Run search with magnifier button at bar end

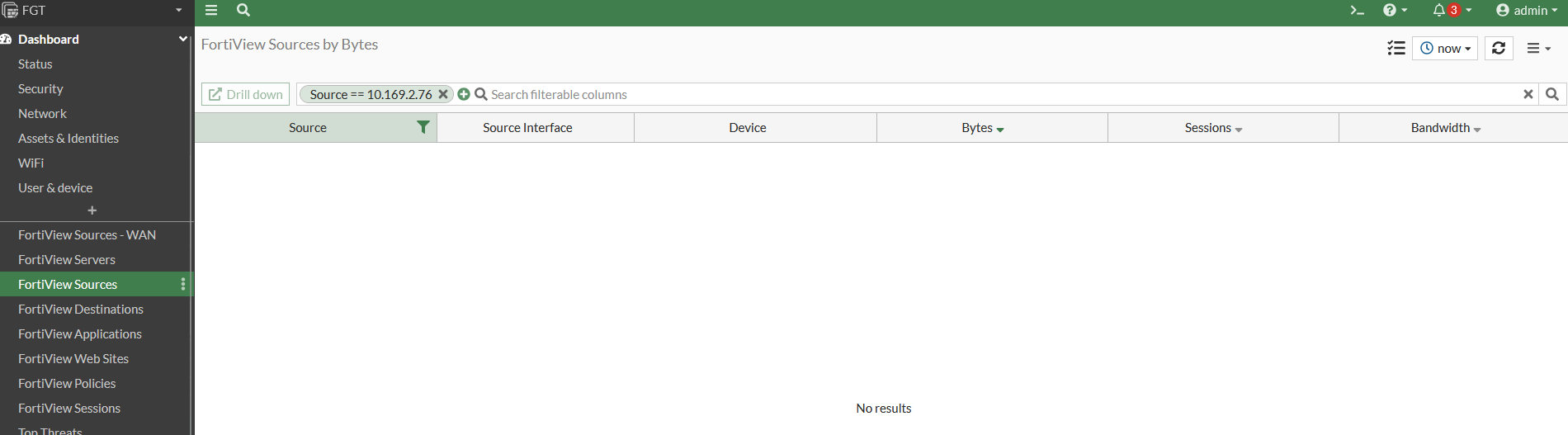1552,94
